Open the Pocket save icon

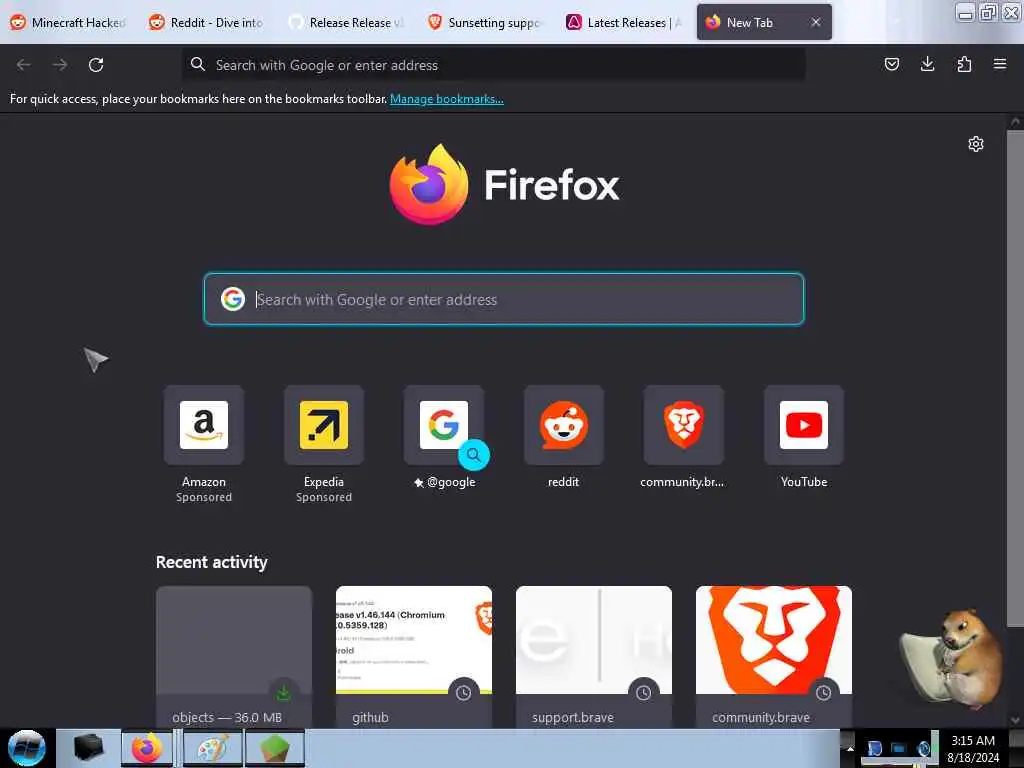coord(891,64)
